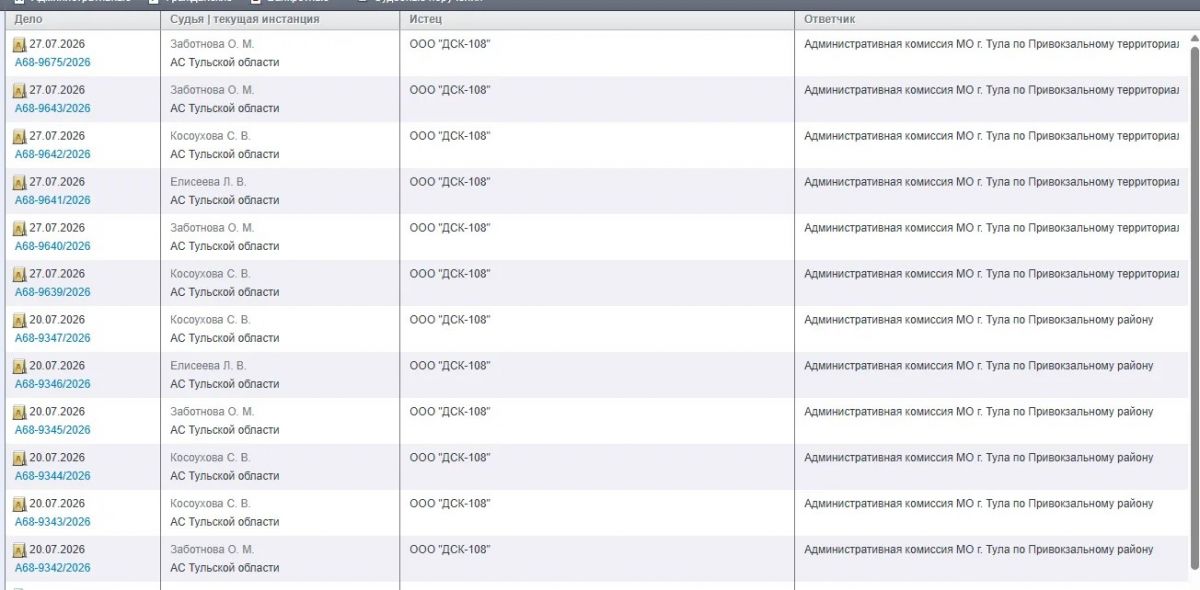1200x590 pixels.
Task: Select judge 'Заботнова О. М.' in the A68-9345/2026 row
Action: (212, 412)
